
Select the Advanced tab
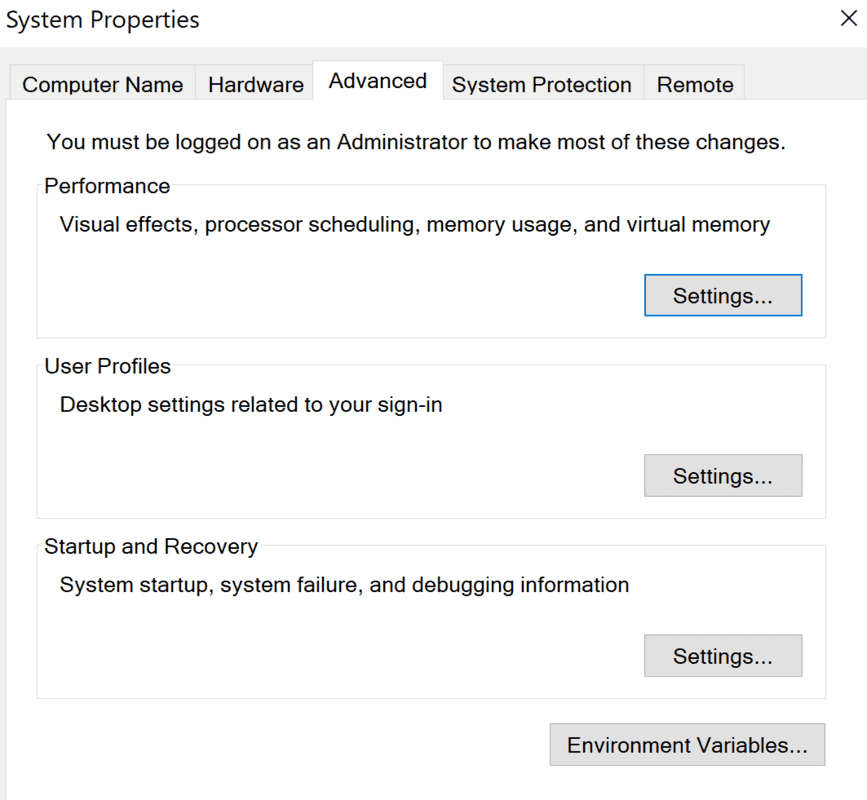click(x=377, y=81)
